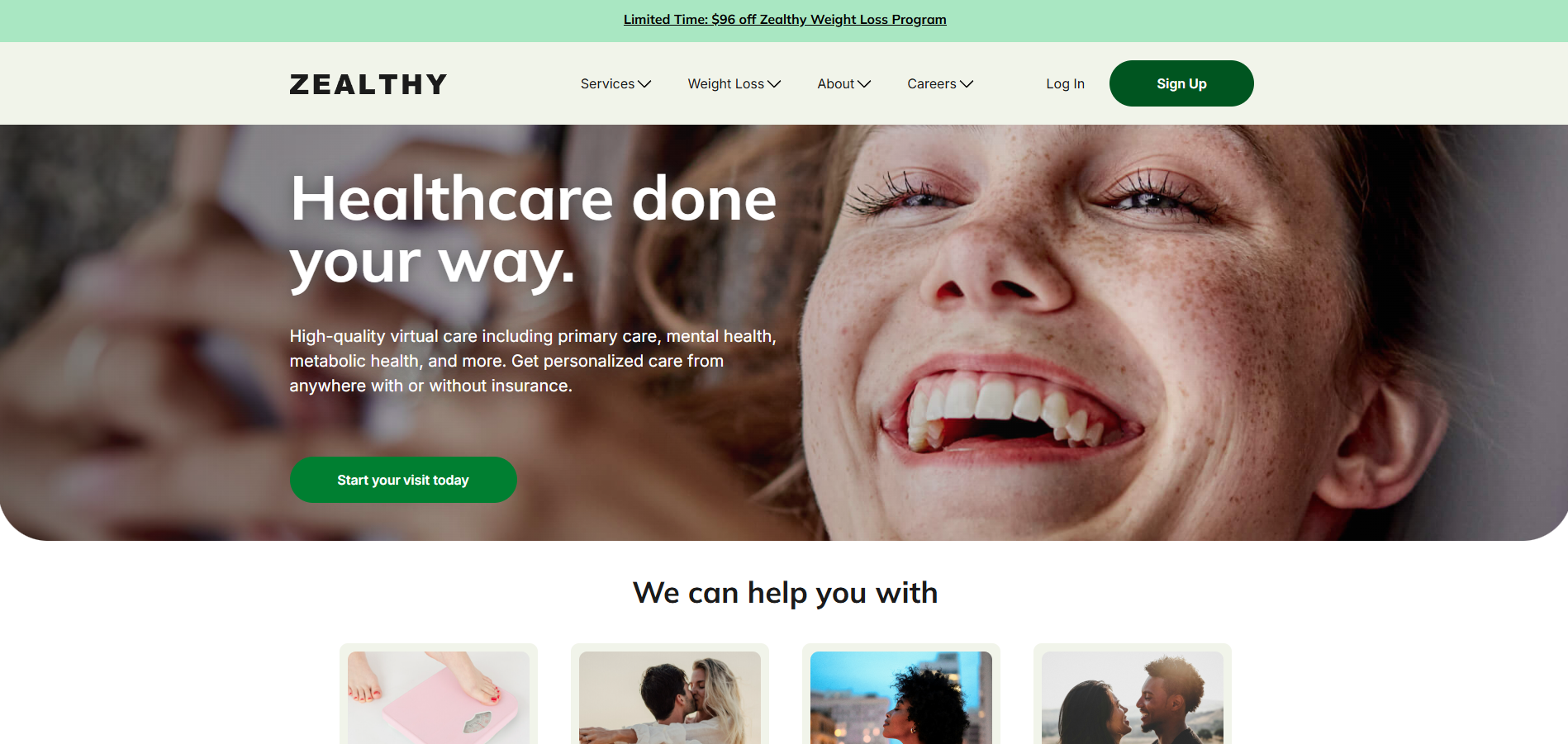Click the Sign Up button
Image resolution: width=1568 pixels, height=744 pixels.
[1181, 83]
